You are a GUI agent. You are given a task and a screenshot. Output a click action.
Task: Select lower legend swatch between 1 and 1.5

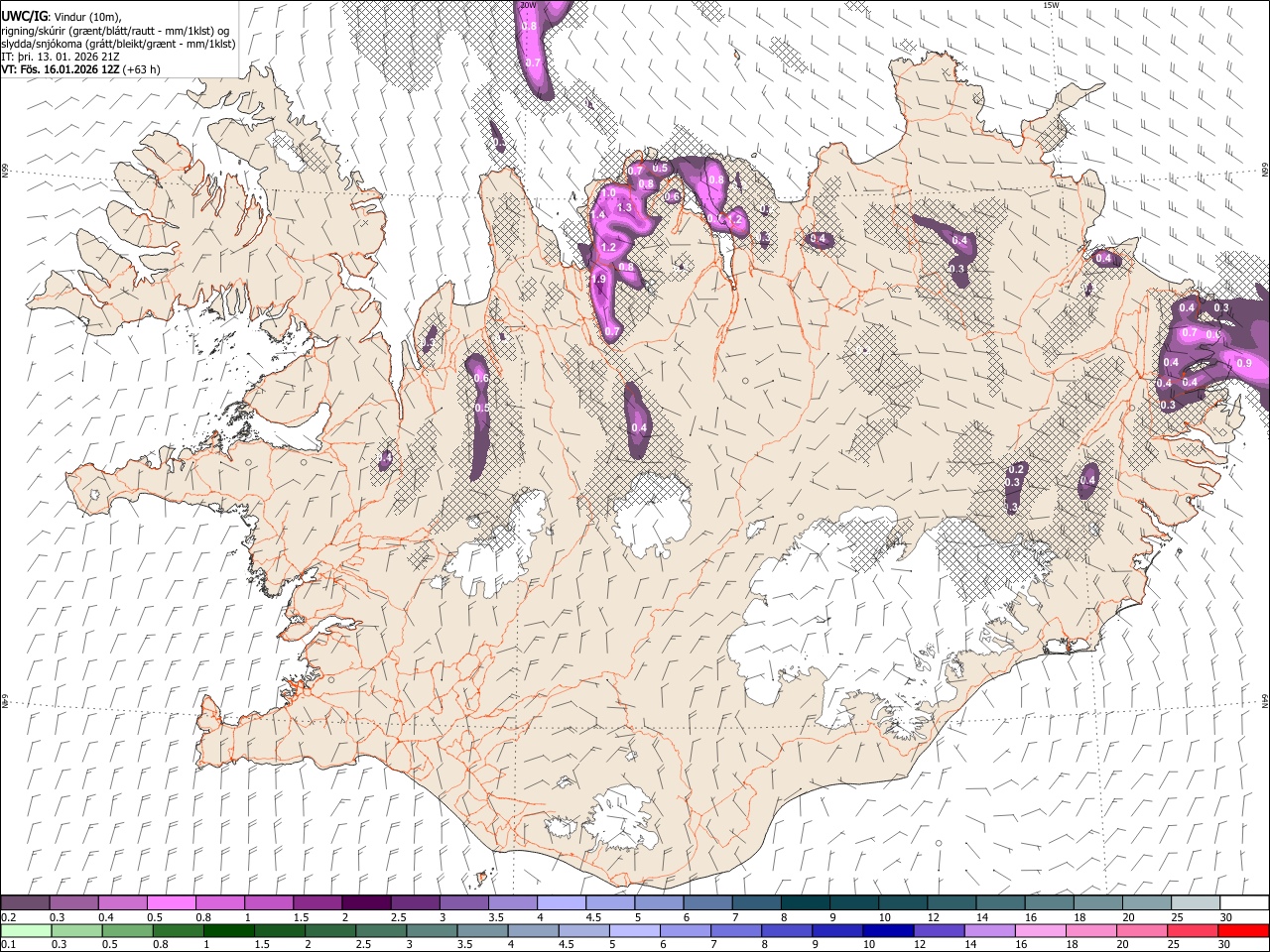click(x=229, y=930)
